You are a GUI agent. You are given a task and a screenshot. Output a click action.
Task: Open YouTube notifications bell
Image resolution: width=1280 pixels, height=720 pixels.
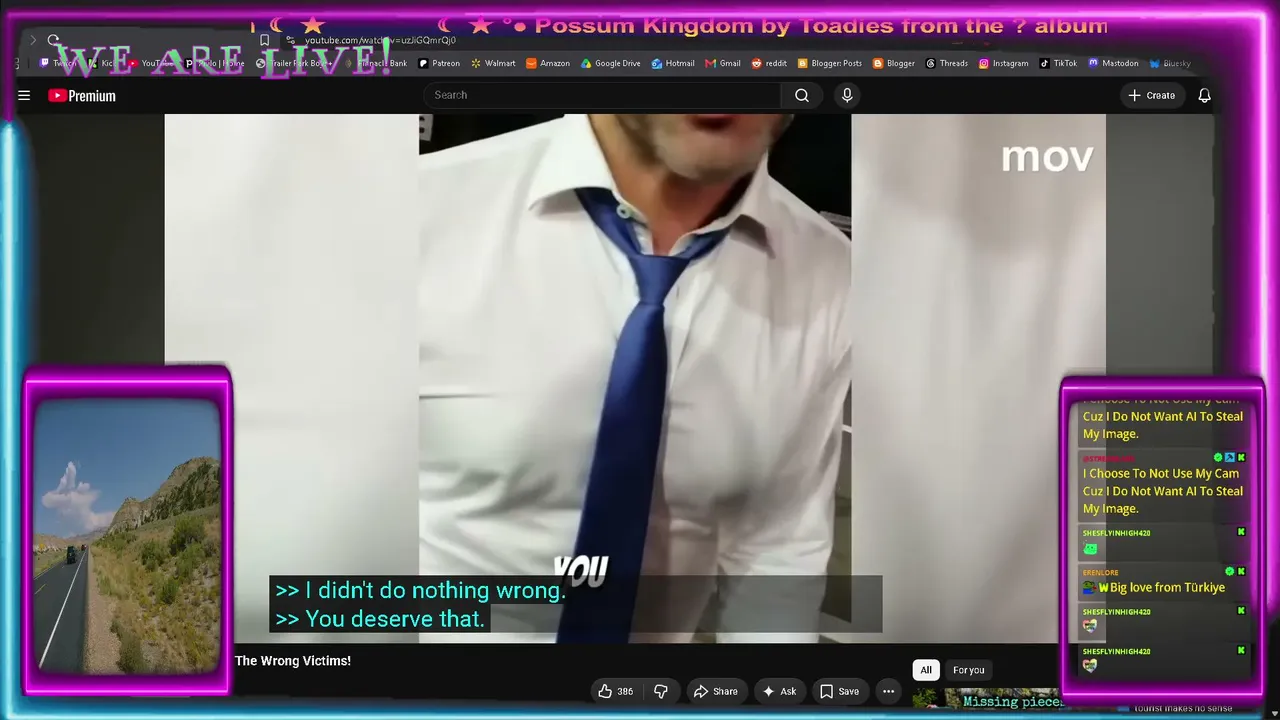pyautogui.click(x=1205, y=95)
